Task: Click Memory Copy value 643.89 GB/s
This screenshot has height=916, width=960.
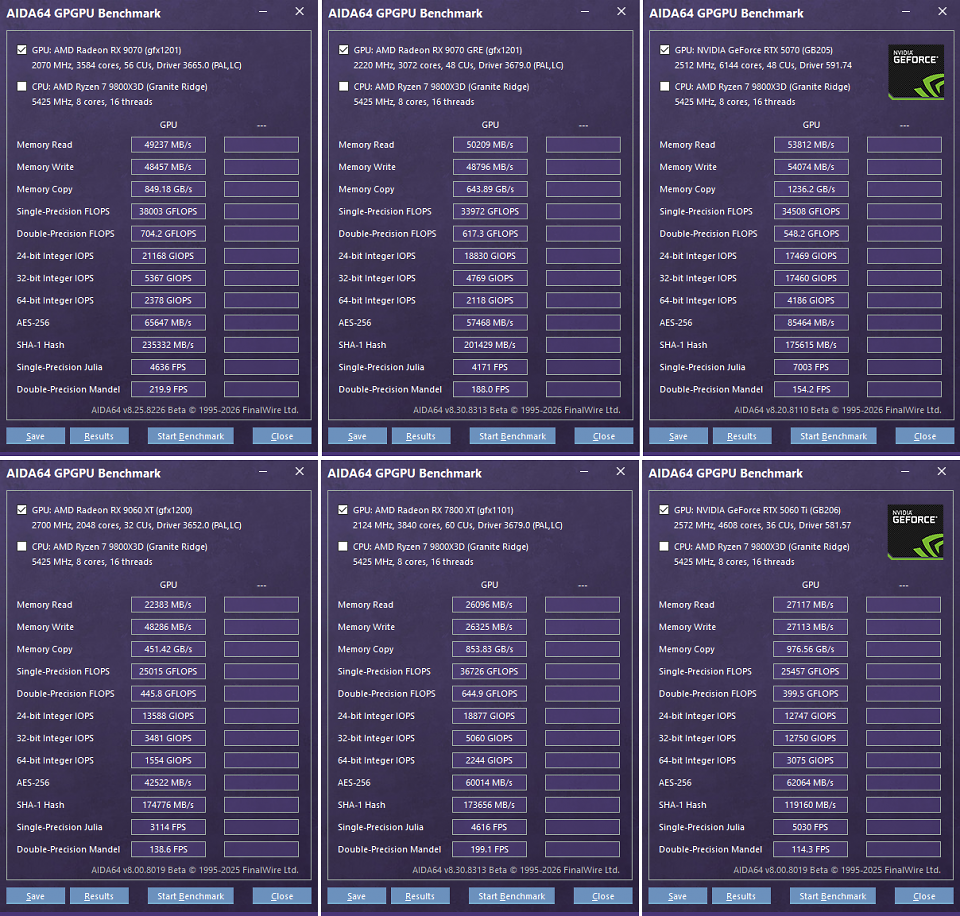Action: pos(490,189)
